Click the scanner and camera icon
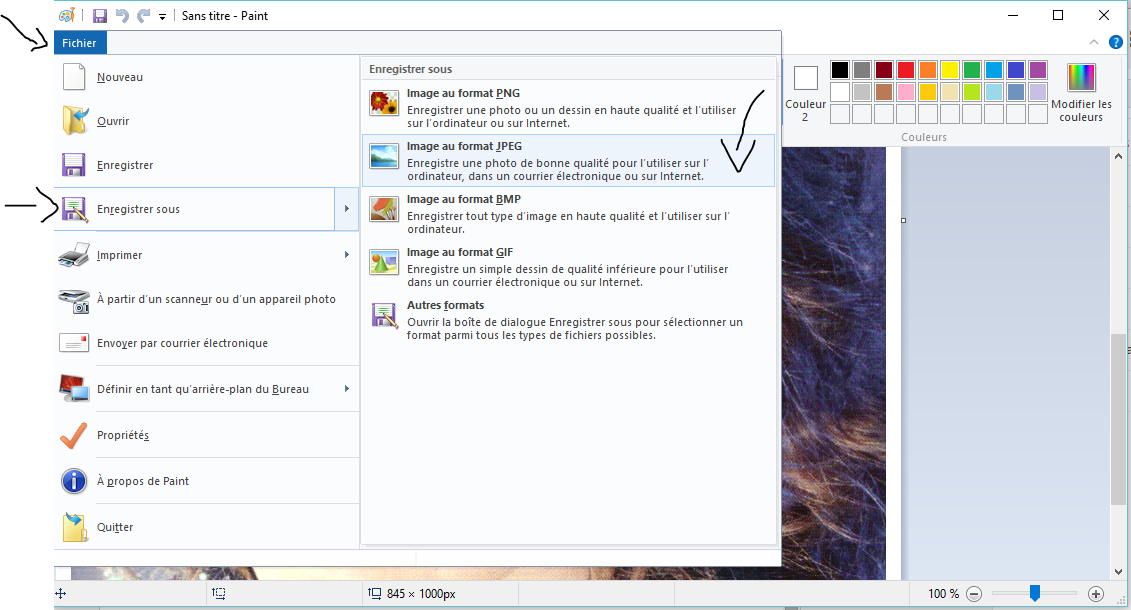 74,301
